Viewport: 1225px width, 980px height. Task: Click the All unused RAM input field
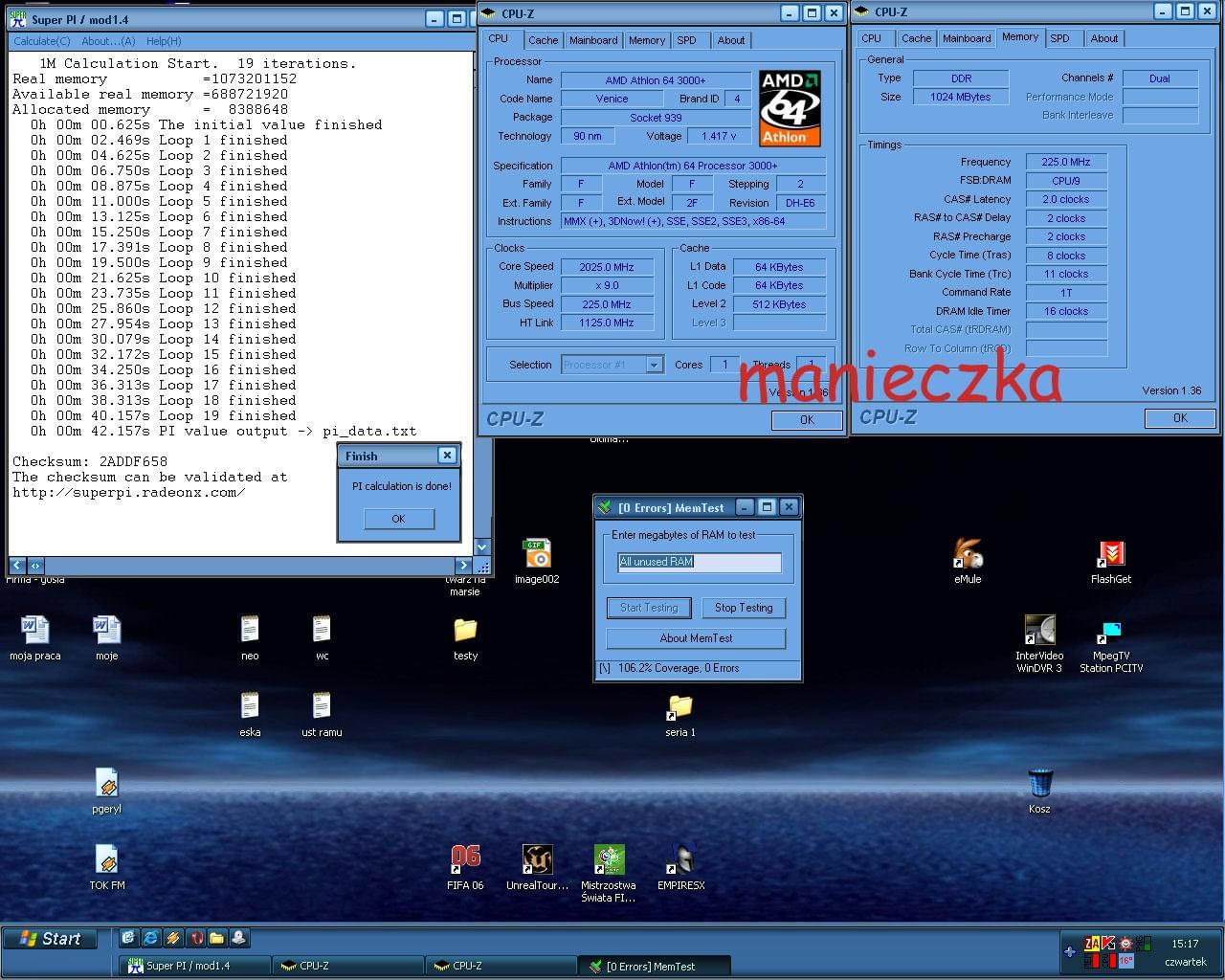pos(700,562)
